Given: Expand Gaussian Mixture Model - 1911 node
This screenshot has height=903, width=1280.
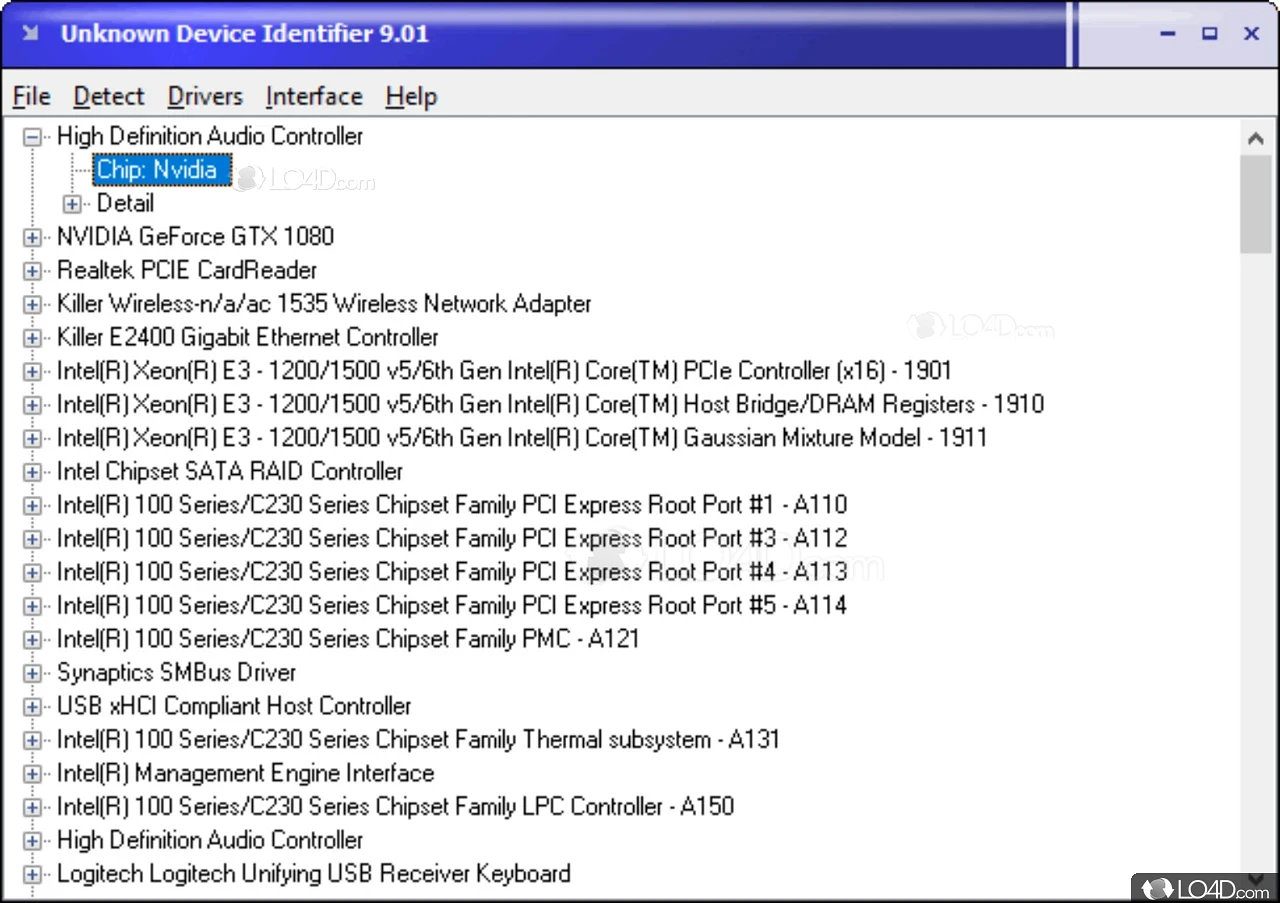Looking at the screenshot, I should [33, 439].
